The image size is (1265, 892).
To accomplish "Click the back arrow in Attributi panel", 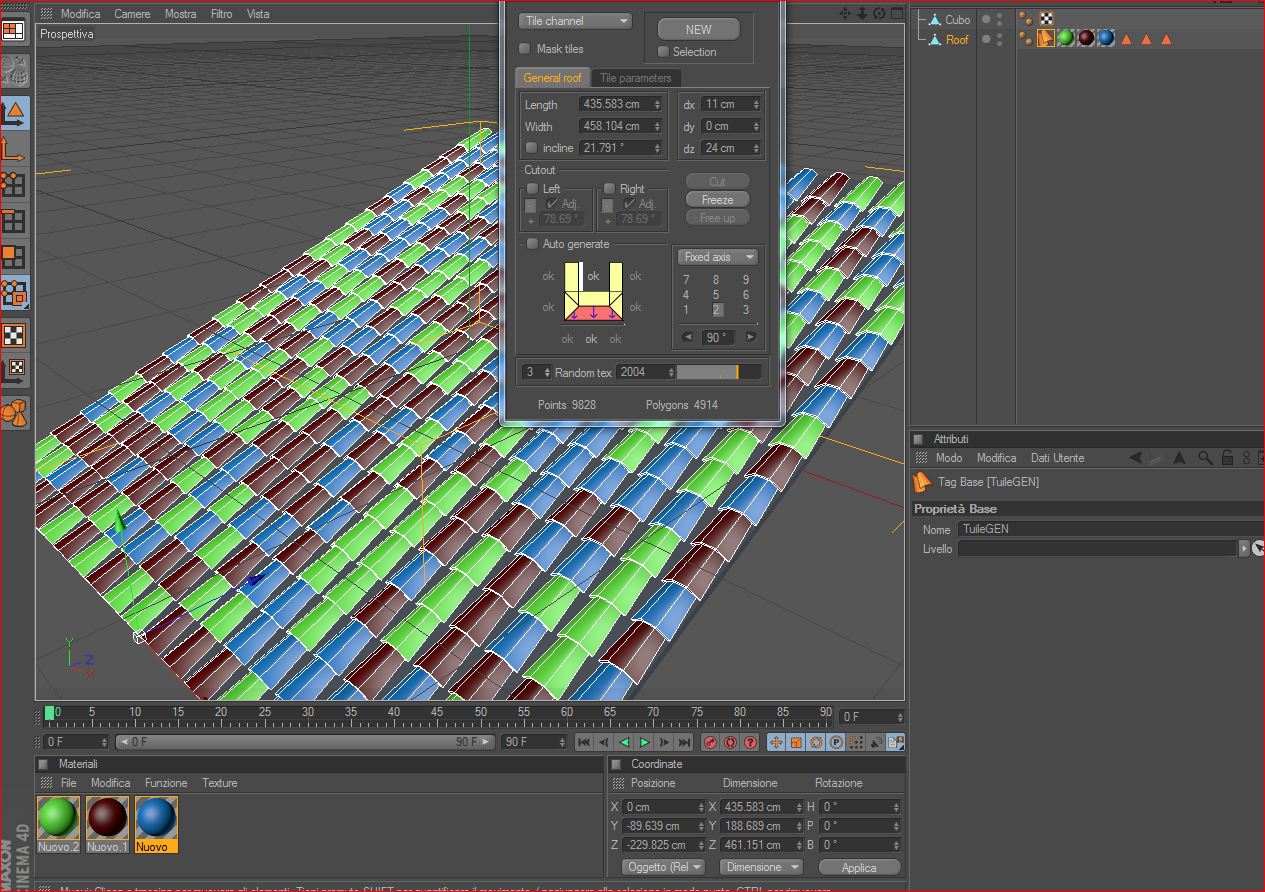I will click(1135, 458).
